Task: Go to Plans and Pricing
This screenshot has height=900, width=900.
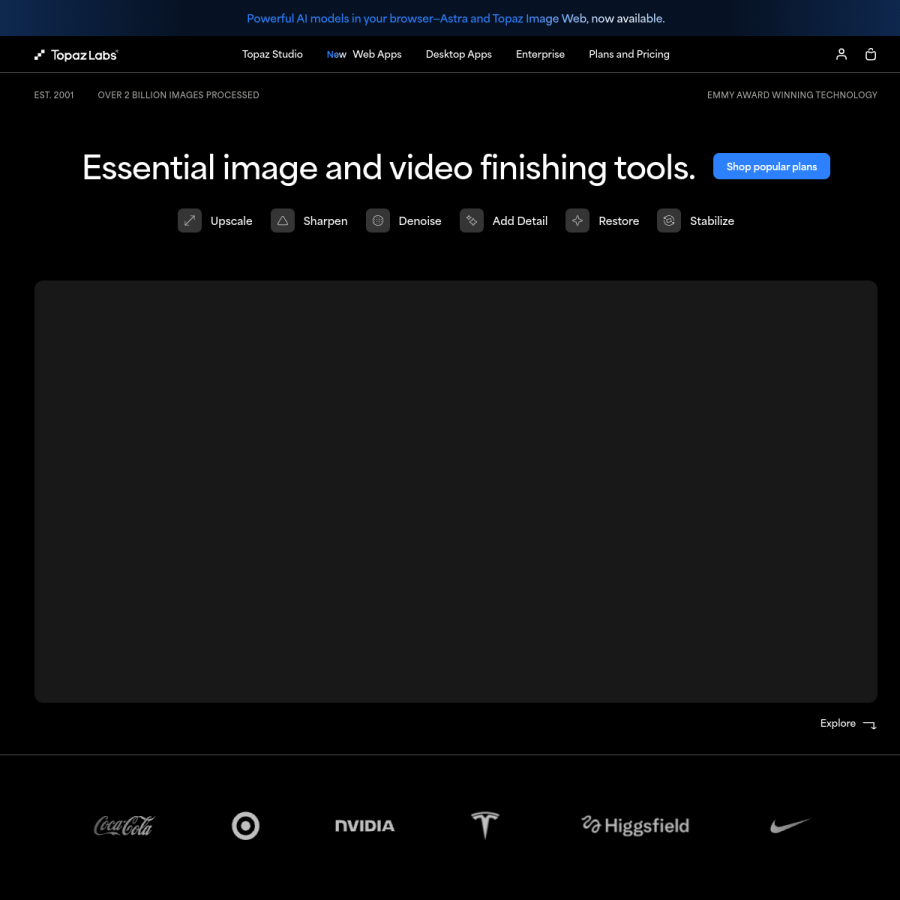Action: (x=629, y=54)
